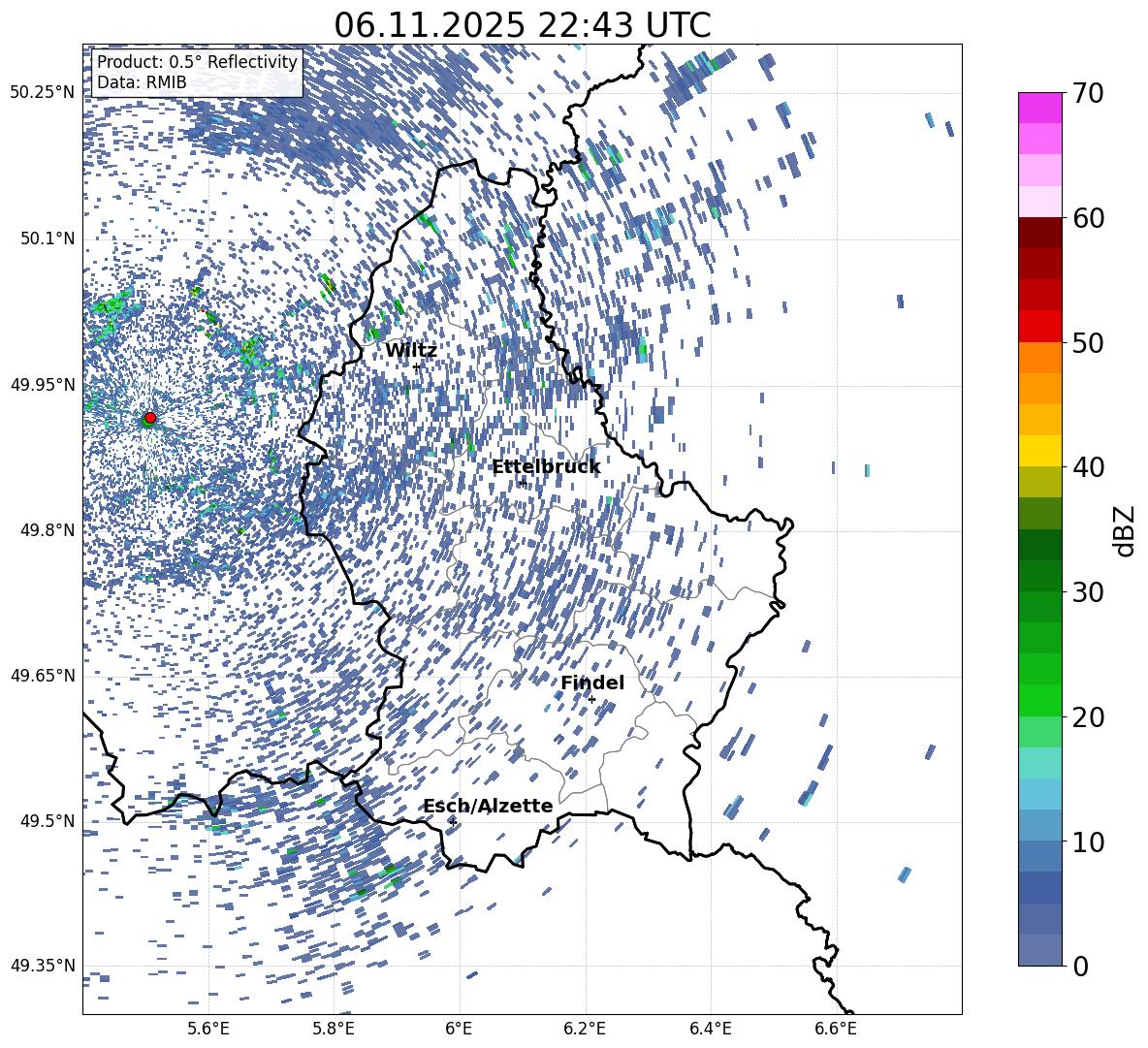Click the 5.8°E longitude label
The width and height of the screenshot is (1148, 1048).
click(x=334, y=1030)
